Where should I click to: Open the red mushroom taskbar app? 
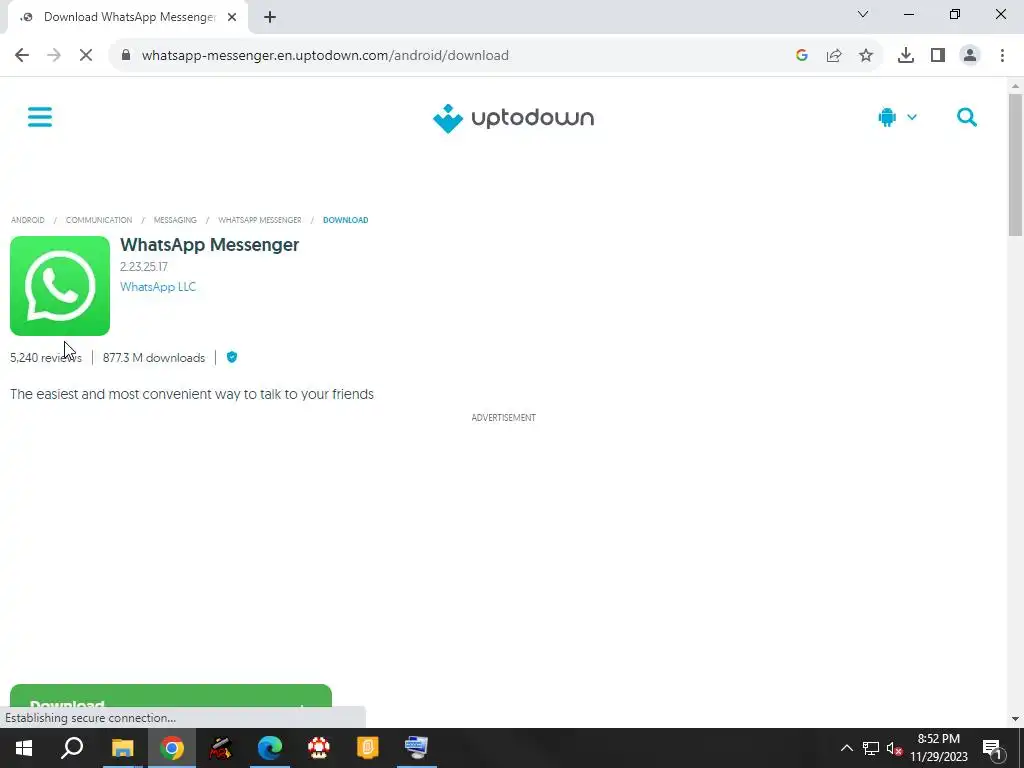pyautogui.click(x=319, y=748)
